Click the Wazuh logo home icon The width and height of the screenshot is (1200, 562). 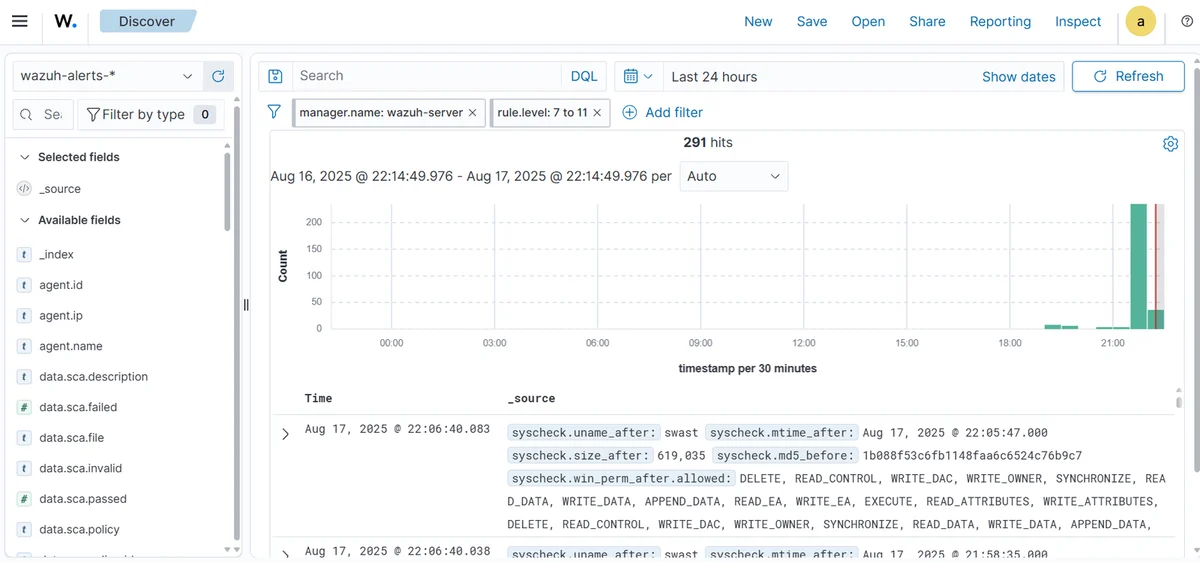65,21
